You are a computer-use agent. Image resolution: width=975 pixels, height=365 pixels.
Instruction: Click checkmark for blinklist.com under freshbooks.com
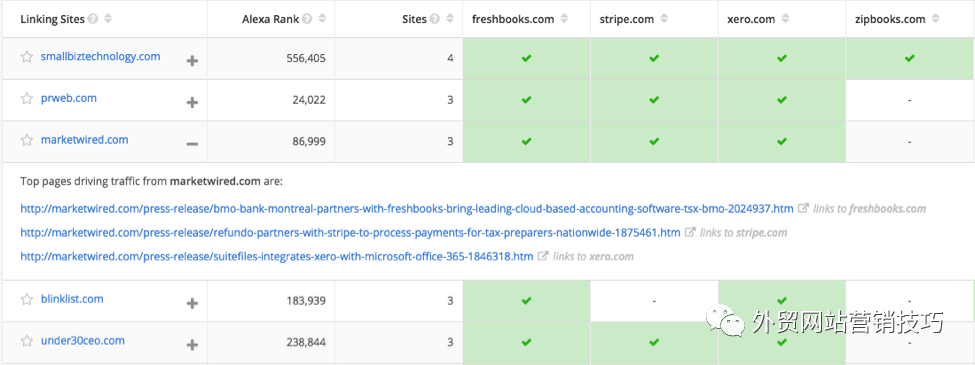526,301
